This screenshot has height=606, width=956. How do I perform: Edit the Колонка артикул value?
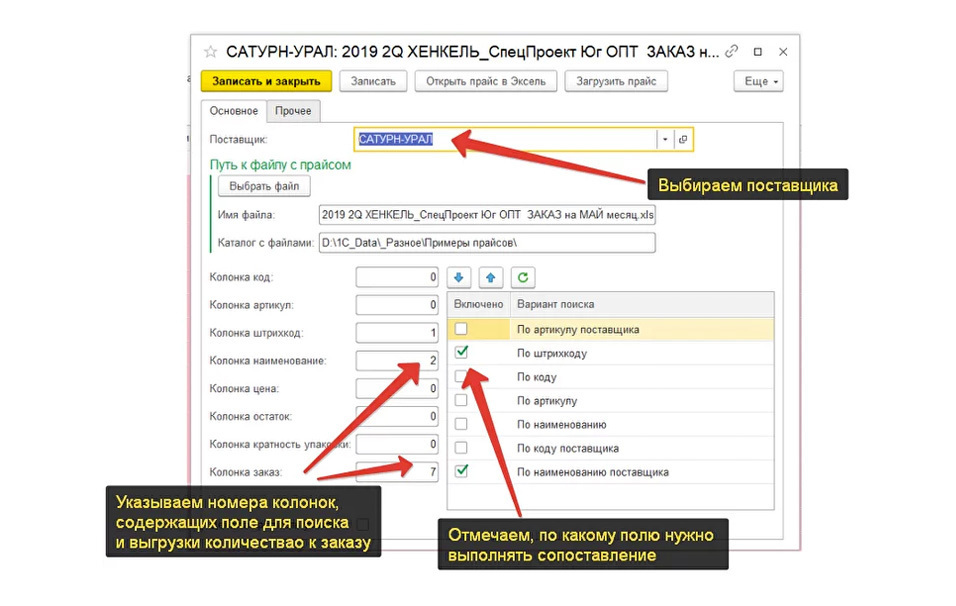point(397,305)
